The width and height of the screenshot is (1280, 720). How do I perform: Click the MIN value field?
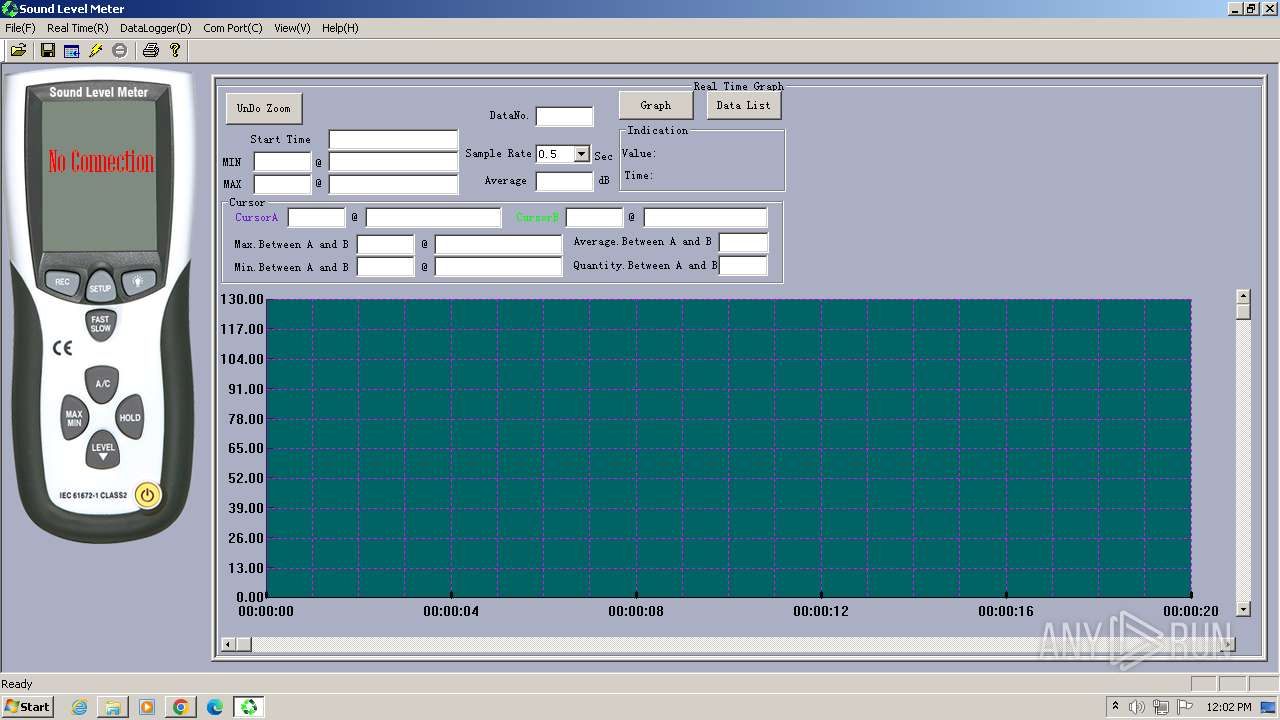283,162
